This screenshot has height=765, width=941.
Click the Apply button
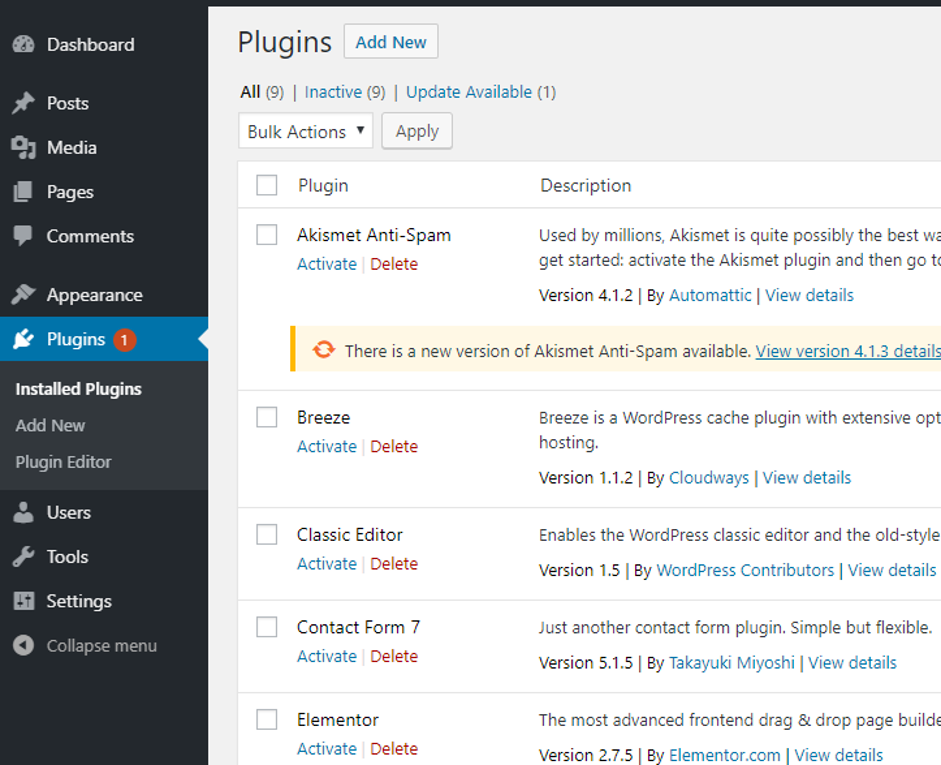click(x=417, y=131)
